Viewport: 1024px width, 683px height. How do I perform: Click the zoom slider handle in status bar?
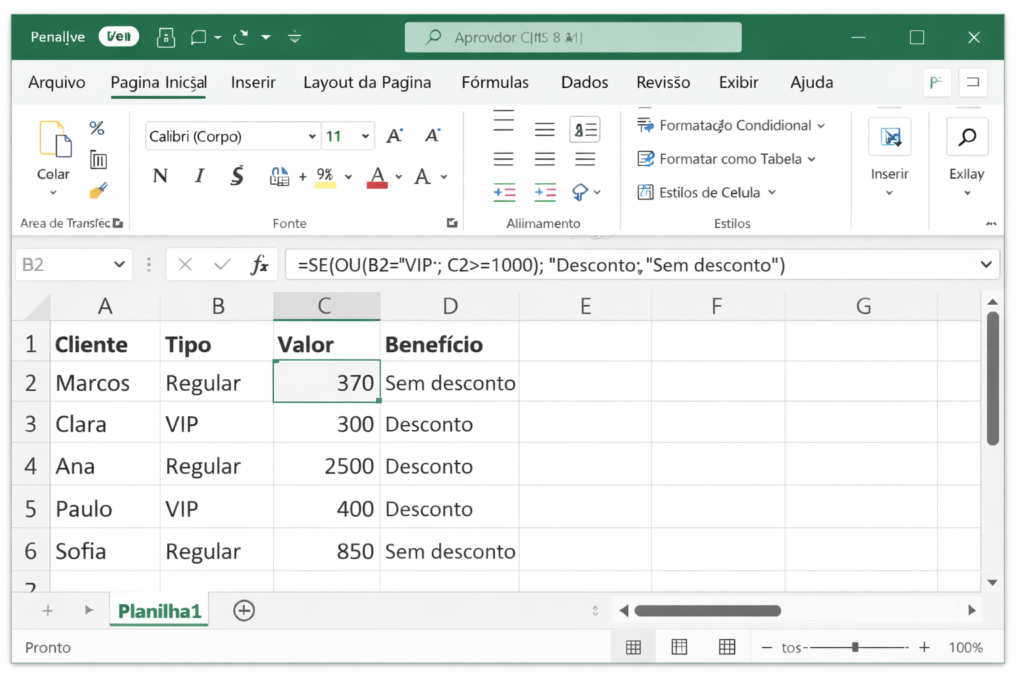click(x=855, y=647)
